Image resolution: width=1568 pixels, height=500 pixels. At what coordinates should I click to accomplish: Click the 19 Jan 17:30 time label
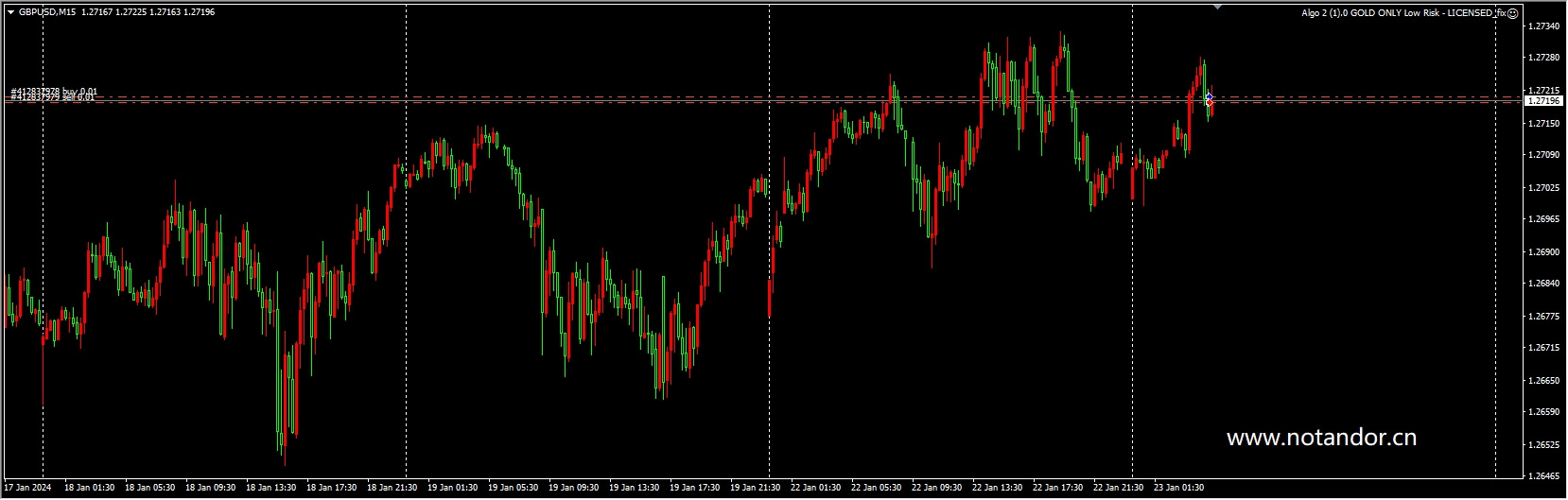694,488
